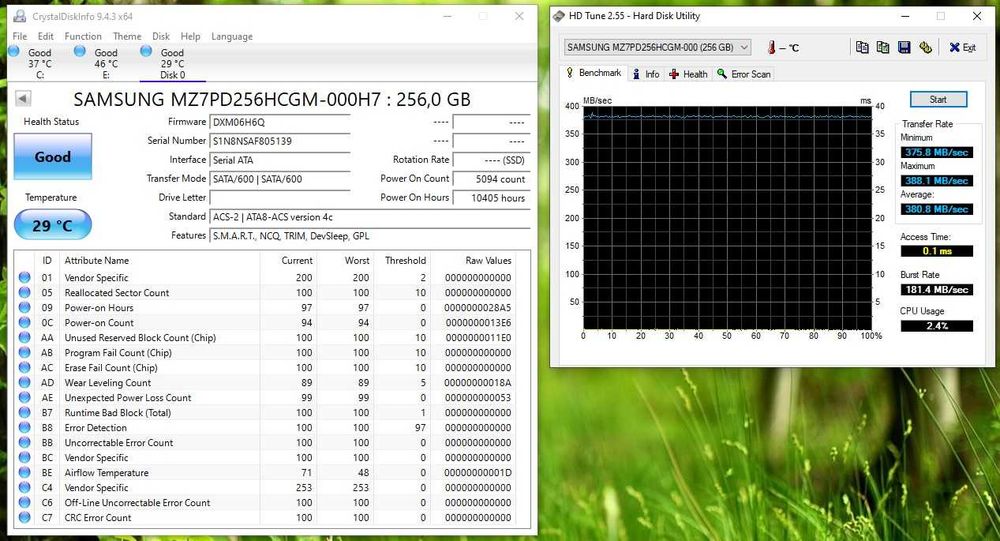Click the status icon for Program Fail Count
Image resolution: width=1000 pixels, height=541 pixels.
pos(24,352)
